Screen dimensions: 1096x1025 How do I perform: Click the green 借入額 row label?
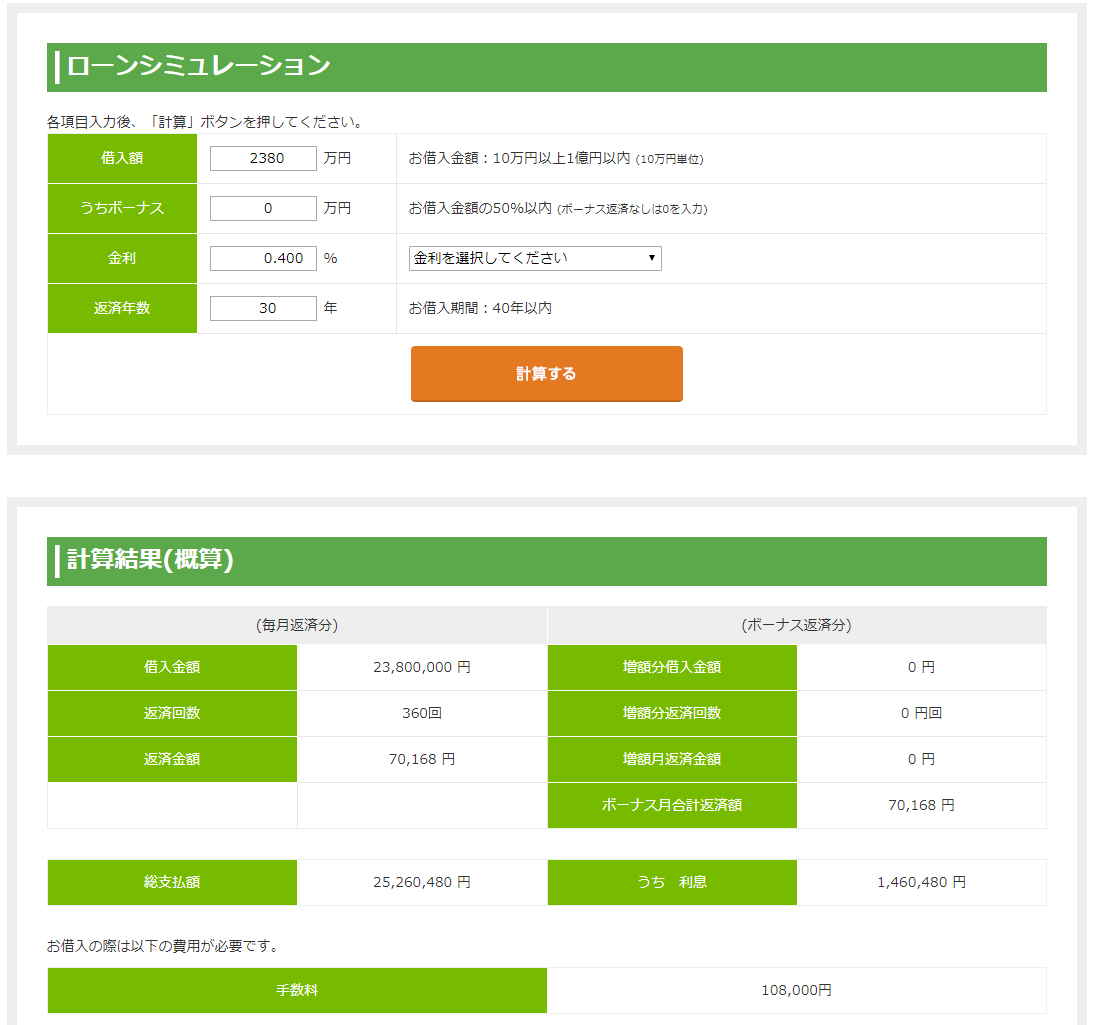122,158
